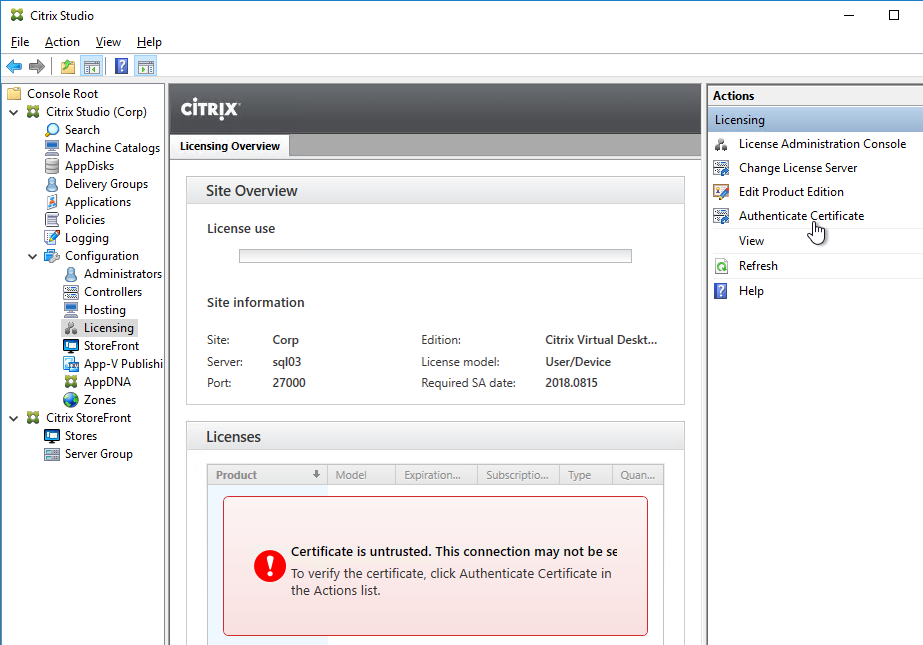Open the View menu in the menu bar
The width and height of the screenshot is (923, 645).
pyautogui.click(x=108, y=42)
